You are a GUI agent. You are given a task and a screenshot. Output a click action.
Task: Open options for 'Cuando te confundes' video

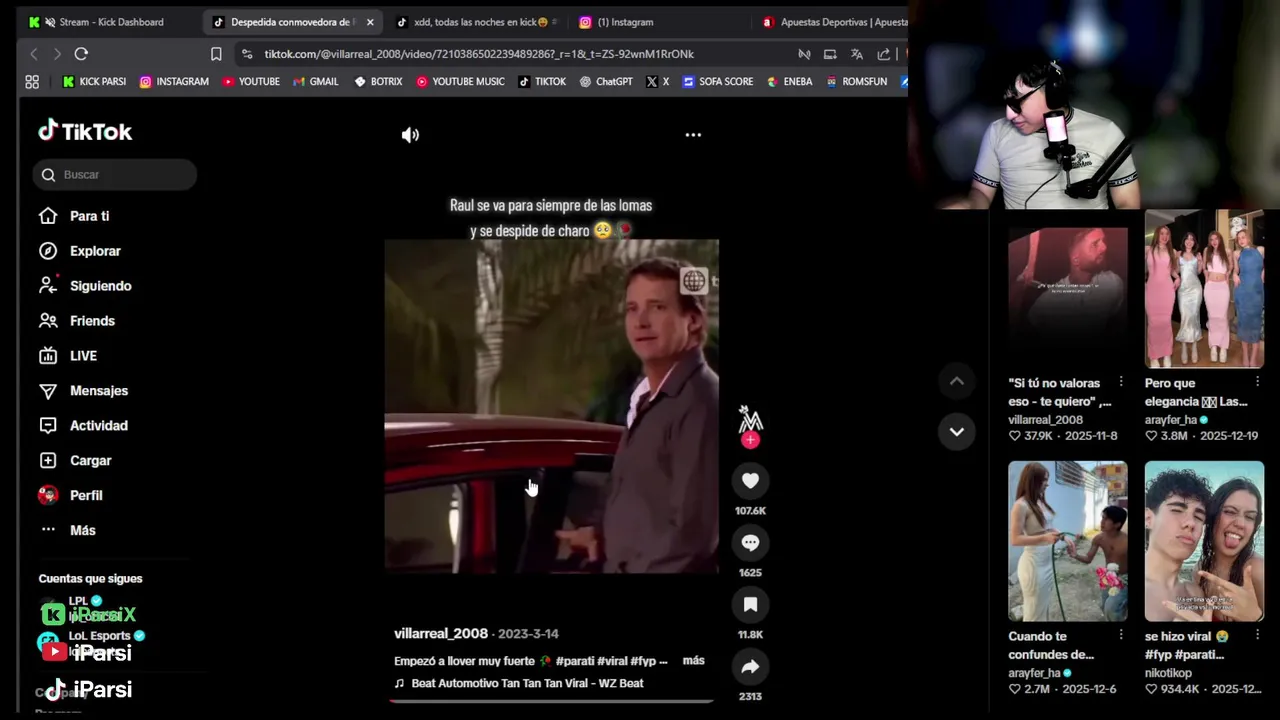click(1121, 635)
